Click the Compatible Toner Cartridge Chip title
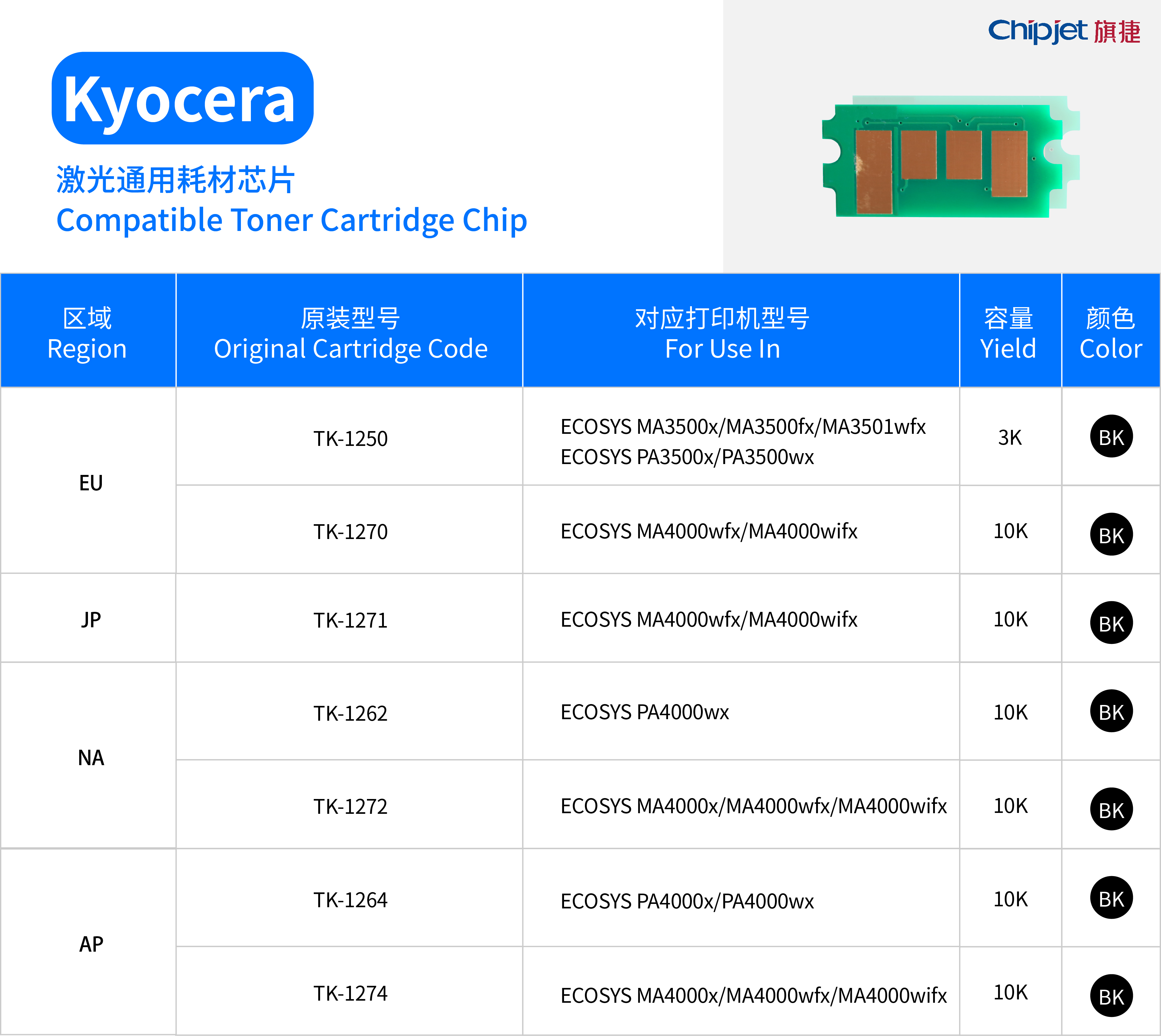The width and height of the screenshot is (1161, 1036). pyautogui.click(x=291, y=220)
